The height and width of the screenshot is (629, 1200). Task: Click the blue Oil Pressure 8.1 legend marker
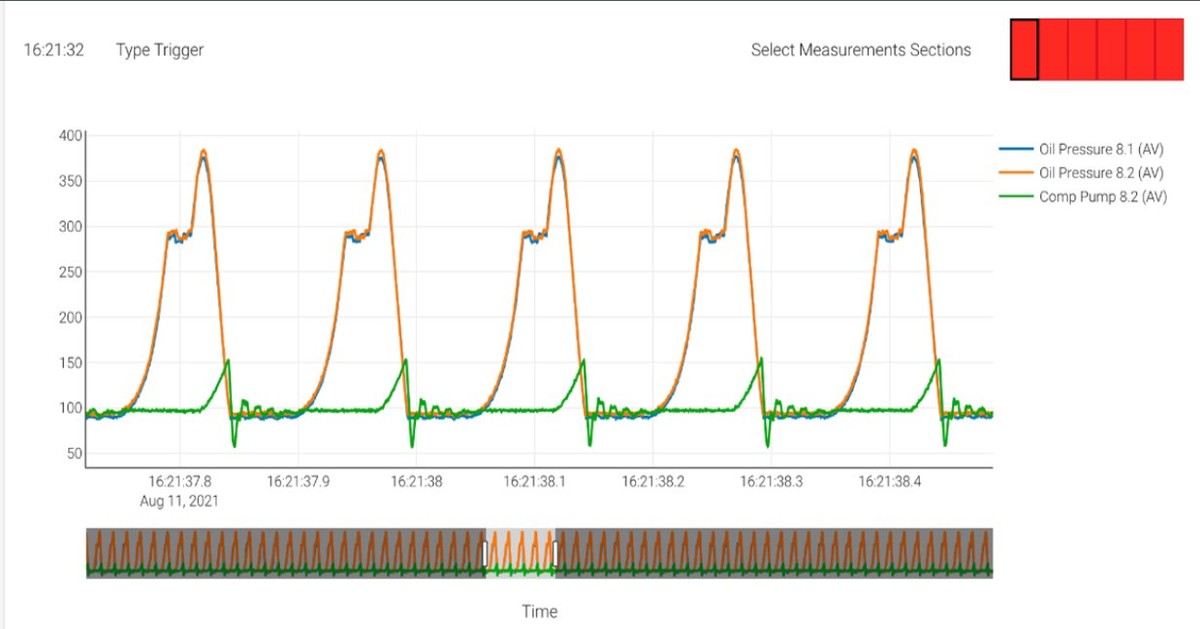[x=1017, y=148]
